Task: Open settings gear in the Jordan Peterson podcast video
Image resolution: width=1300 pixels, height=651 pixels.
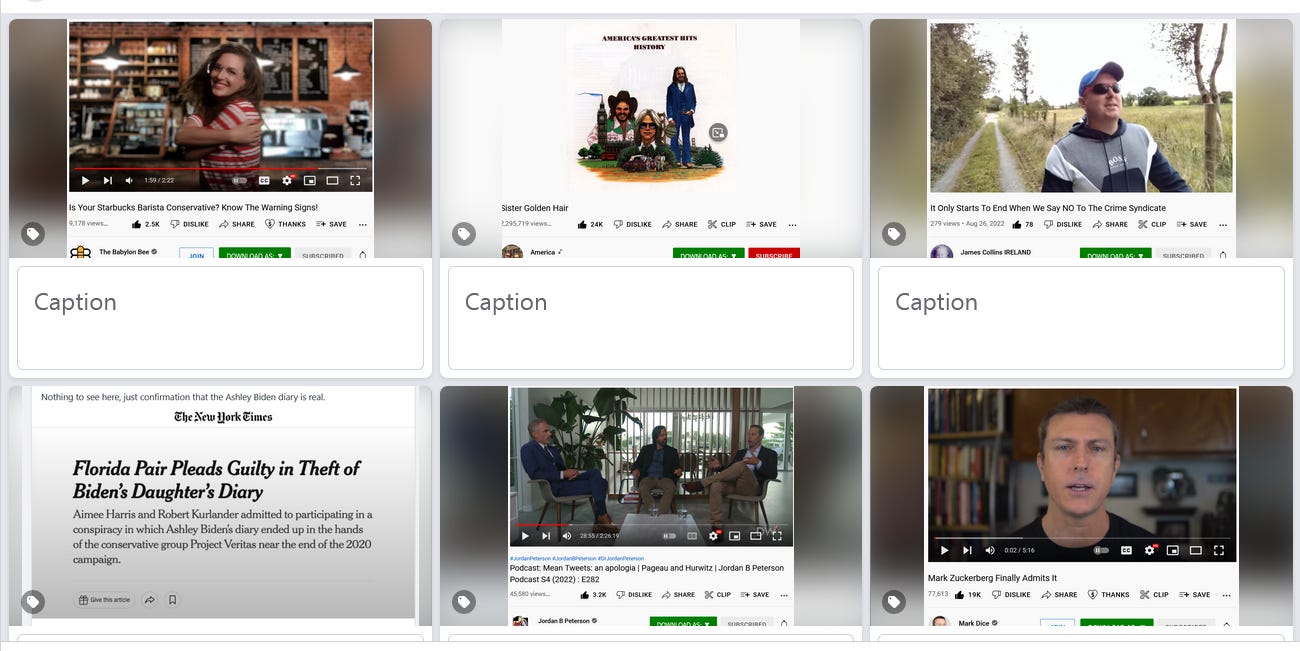Action: tap(713, 536)
